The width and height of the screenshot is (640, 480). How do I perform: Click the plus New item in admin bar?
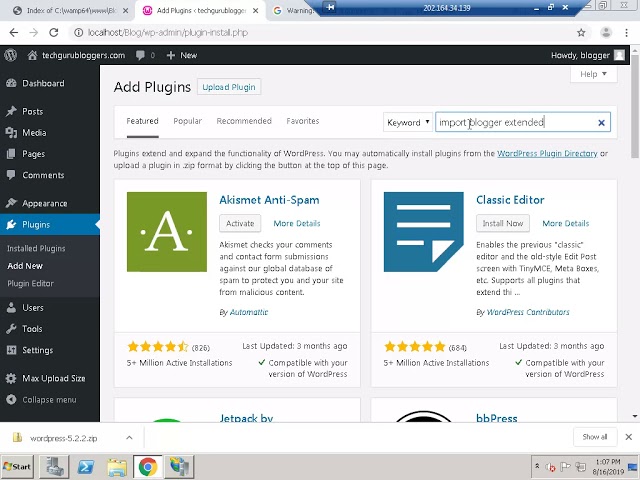click(182, 55)
